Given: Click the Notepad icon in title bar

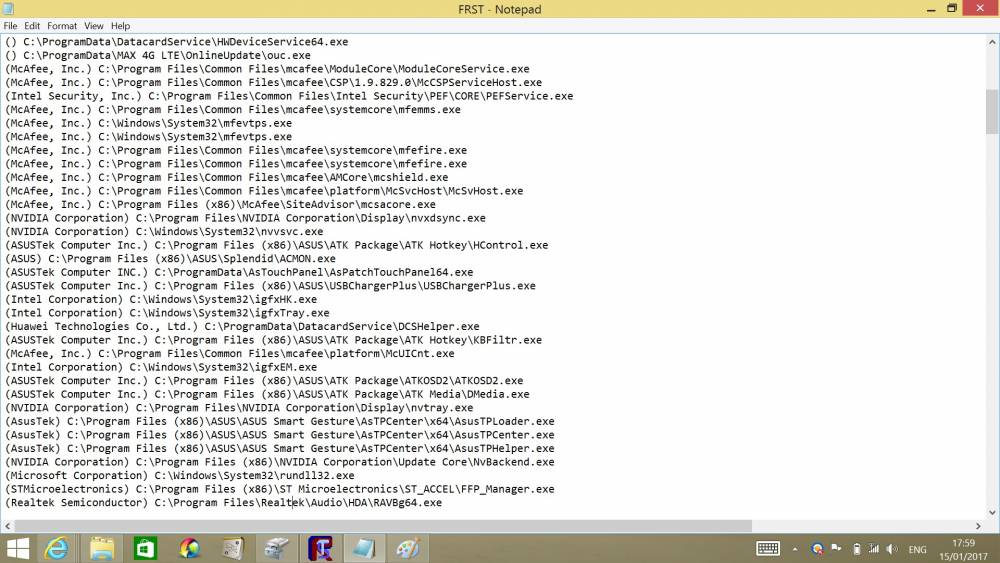Looking at the screenshot, I should pos(8,9).
